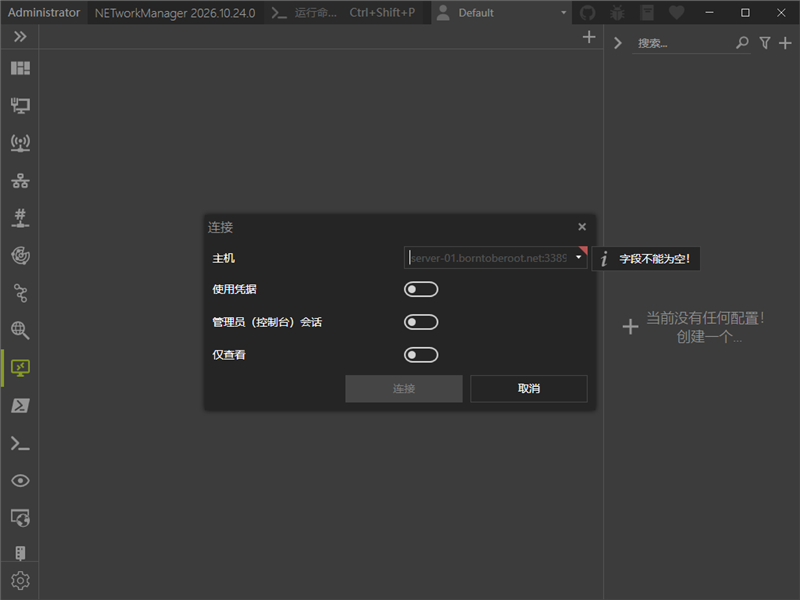This screenshot has width=800, height=600.
Task: Open the Dashboard view icon
Action: coord(20,68)
